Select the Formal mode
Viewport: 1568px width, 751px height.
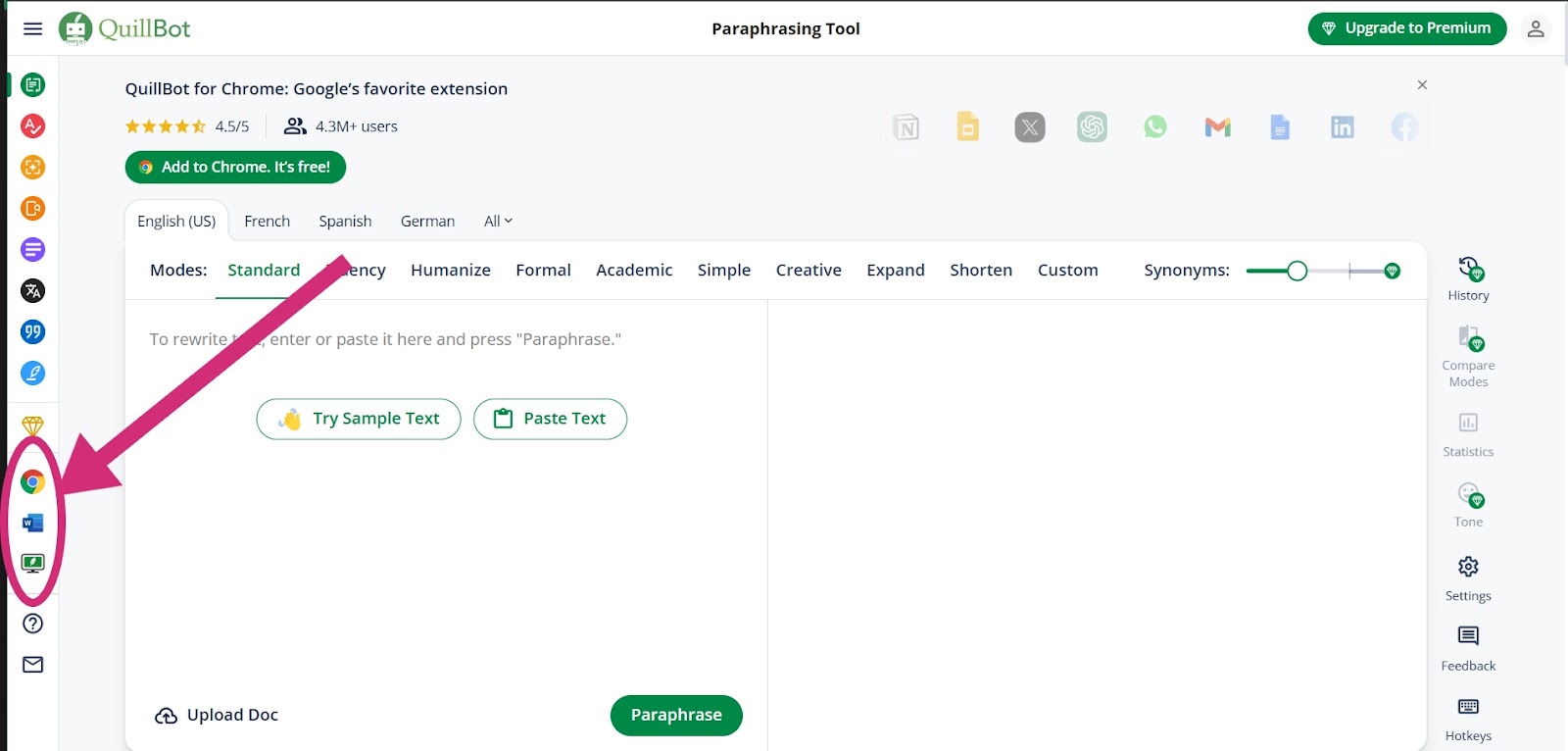pos(543,271)
